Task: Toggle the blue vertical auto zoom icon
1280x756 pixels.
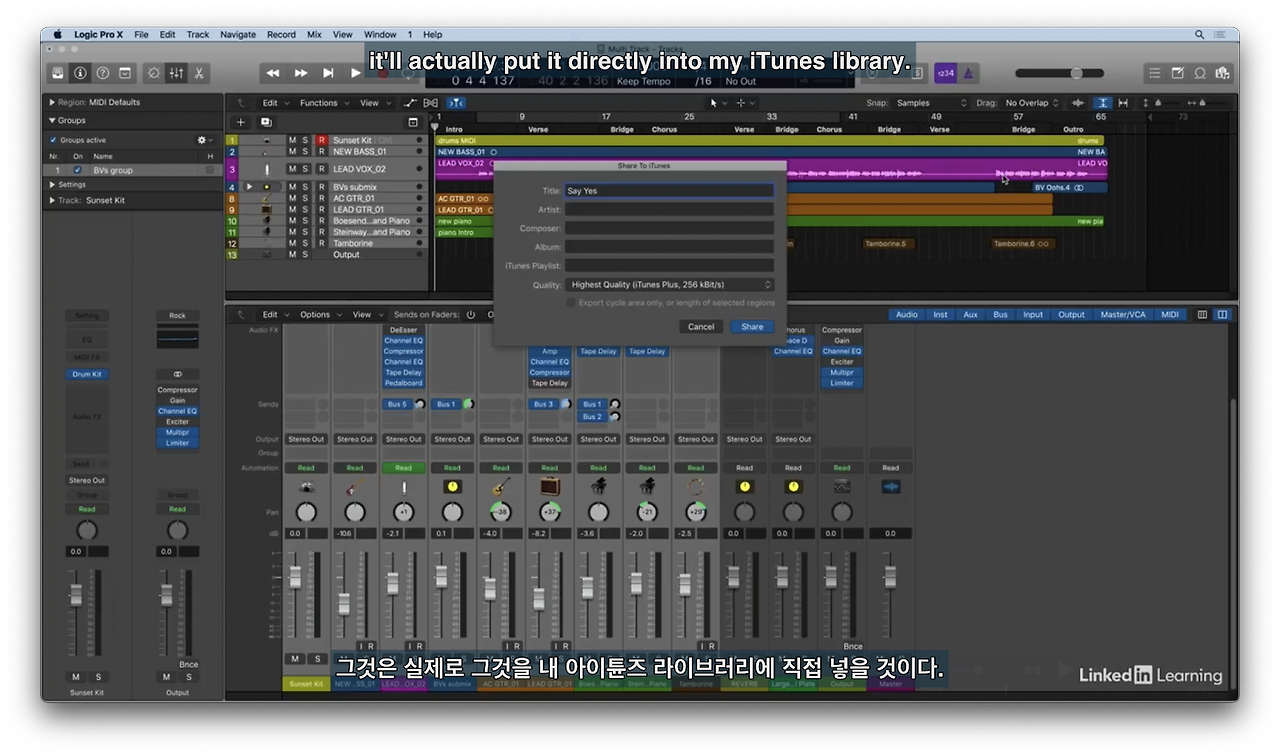Action: coord(1102,103)
